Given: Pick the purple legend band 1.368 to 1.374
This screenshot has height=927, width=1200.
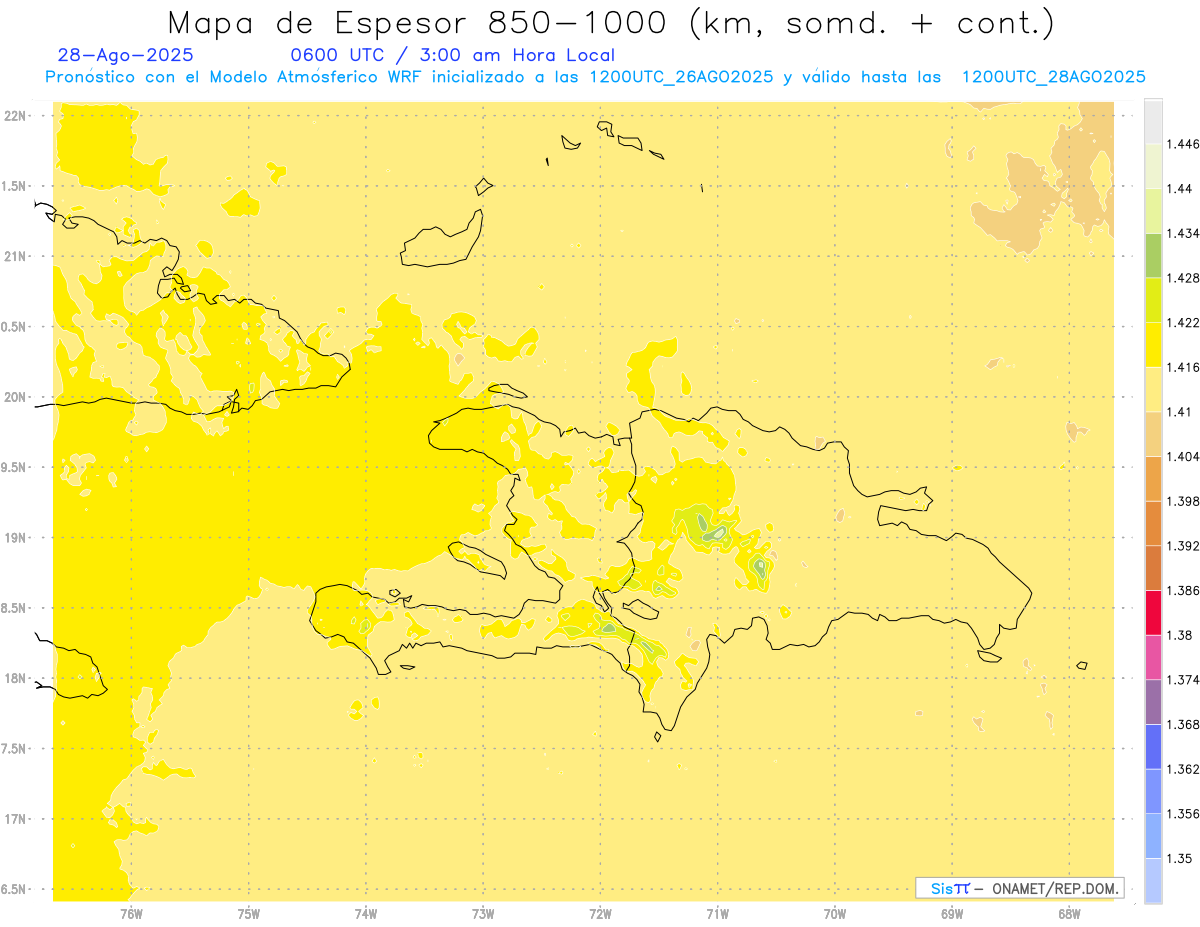Looking at the screenshot, I should click(1153, 702).
